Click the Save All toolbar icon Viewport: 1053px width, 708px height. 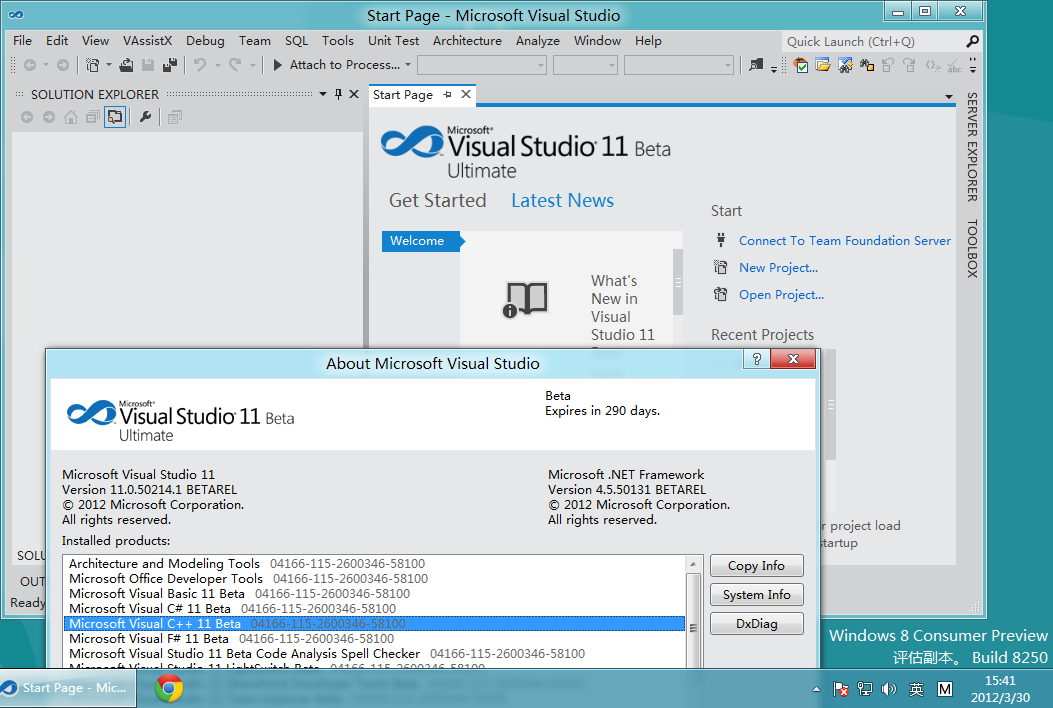pos(170,65)
